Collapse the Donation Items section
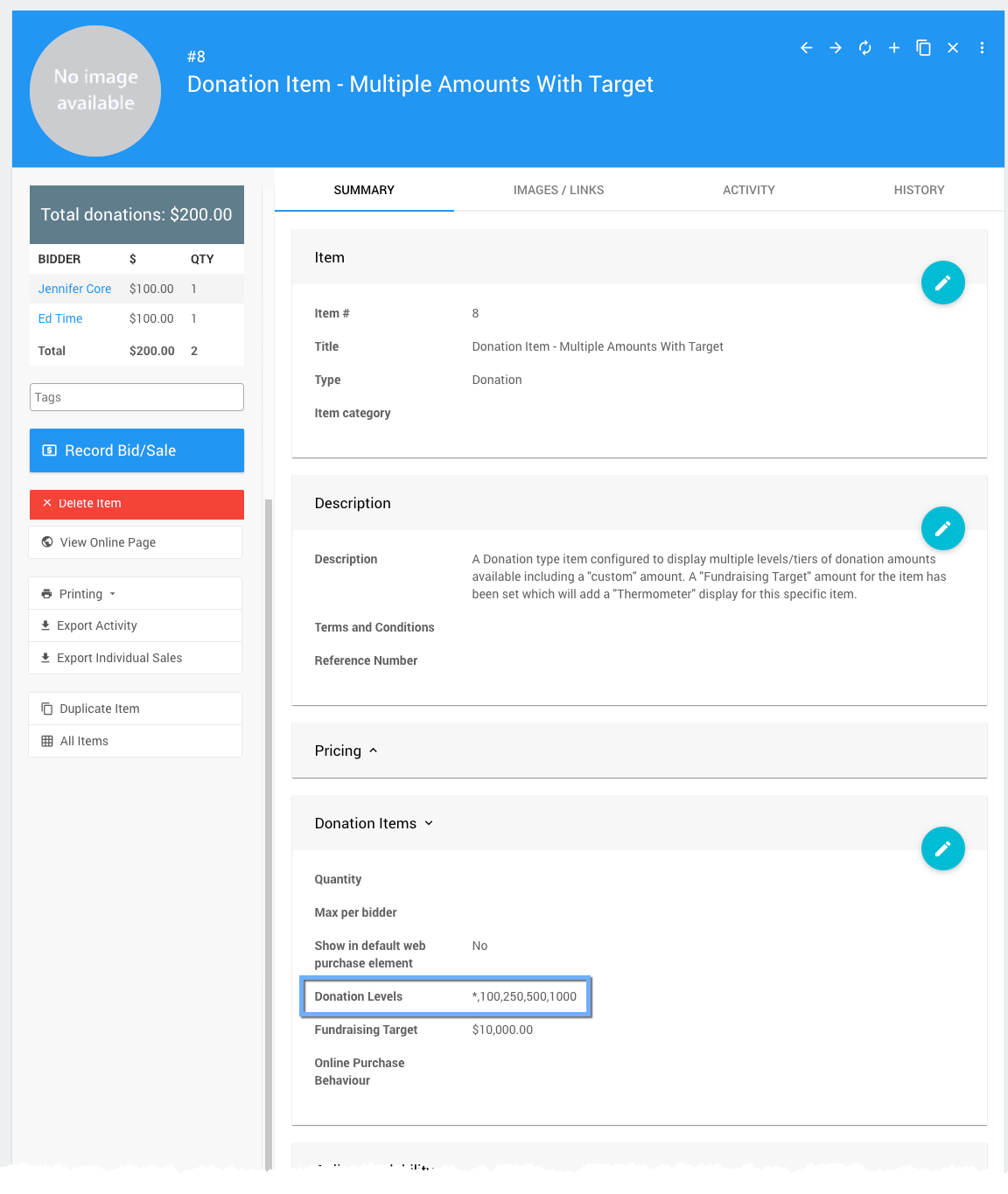The image size is (1008, 1194). [x=374, y=823]
